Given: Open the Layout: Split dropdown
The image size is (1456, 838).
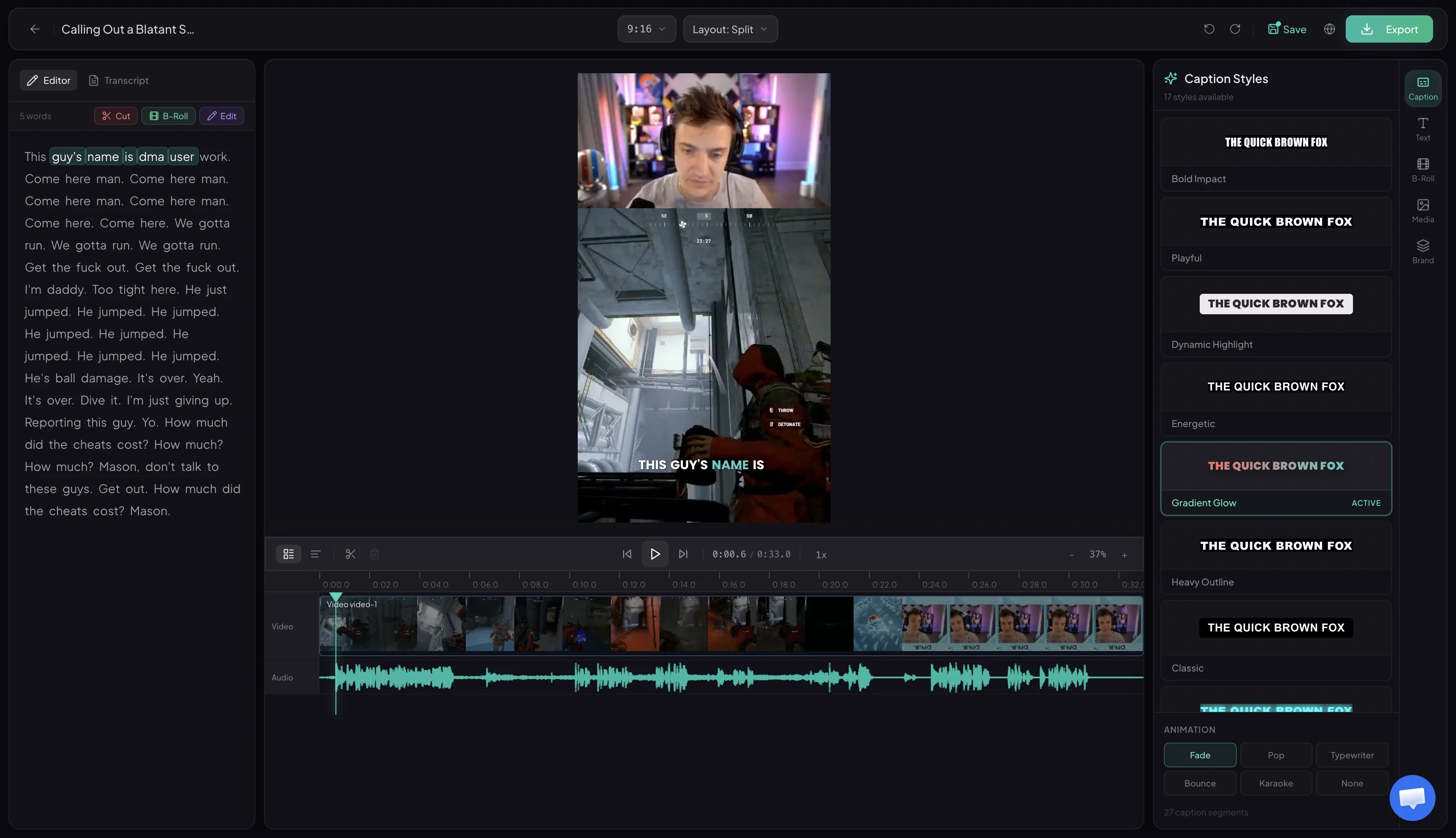Looking at the screenshot, I should click(x=729, y=29).
